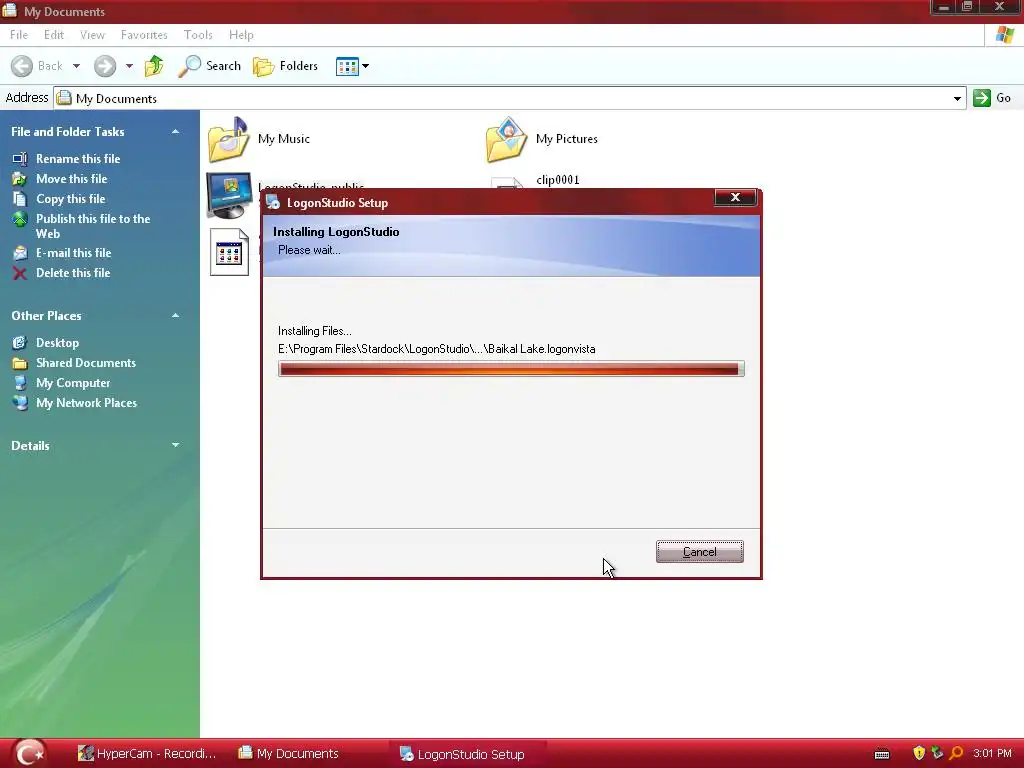
Task: Select the My Music folder icon
Action: [229, 139]
